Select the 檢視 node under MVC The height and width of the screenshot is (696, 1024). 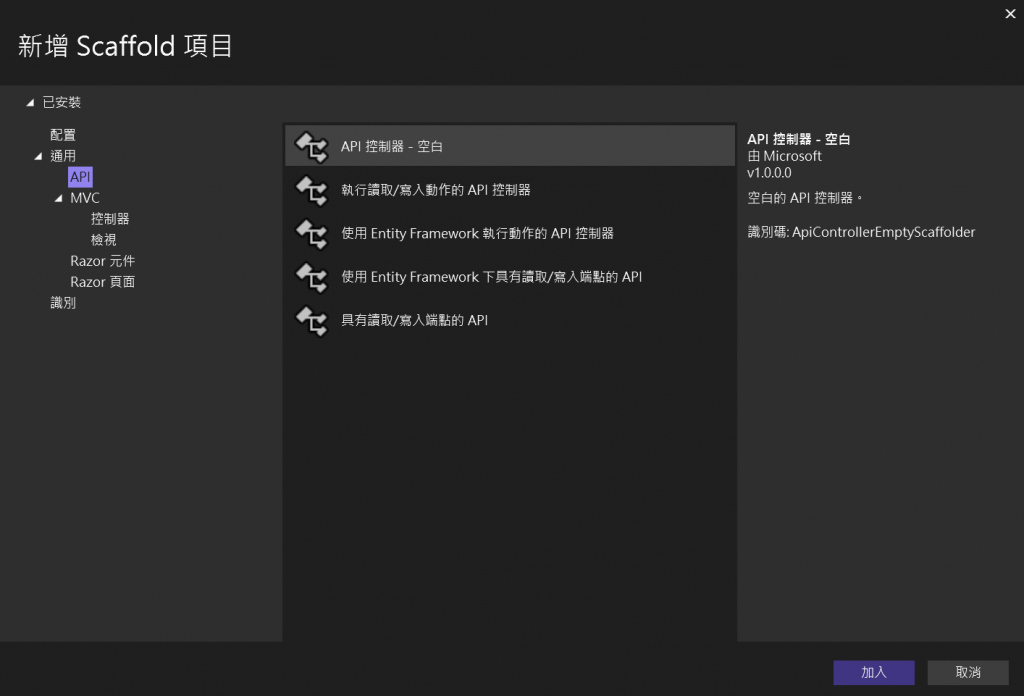(x=103, y=240)
